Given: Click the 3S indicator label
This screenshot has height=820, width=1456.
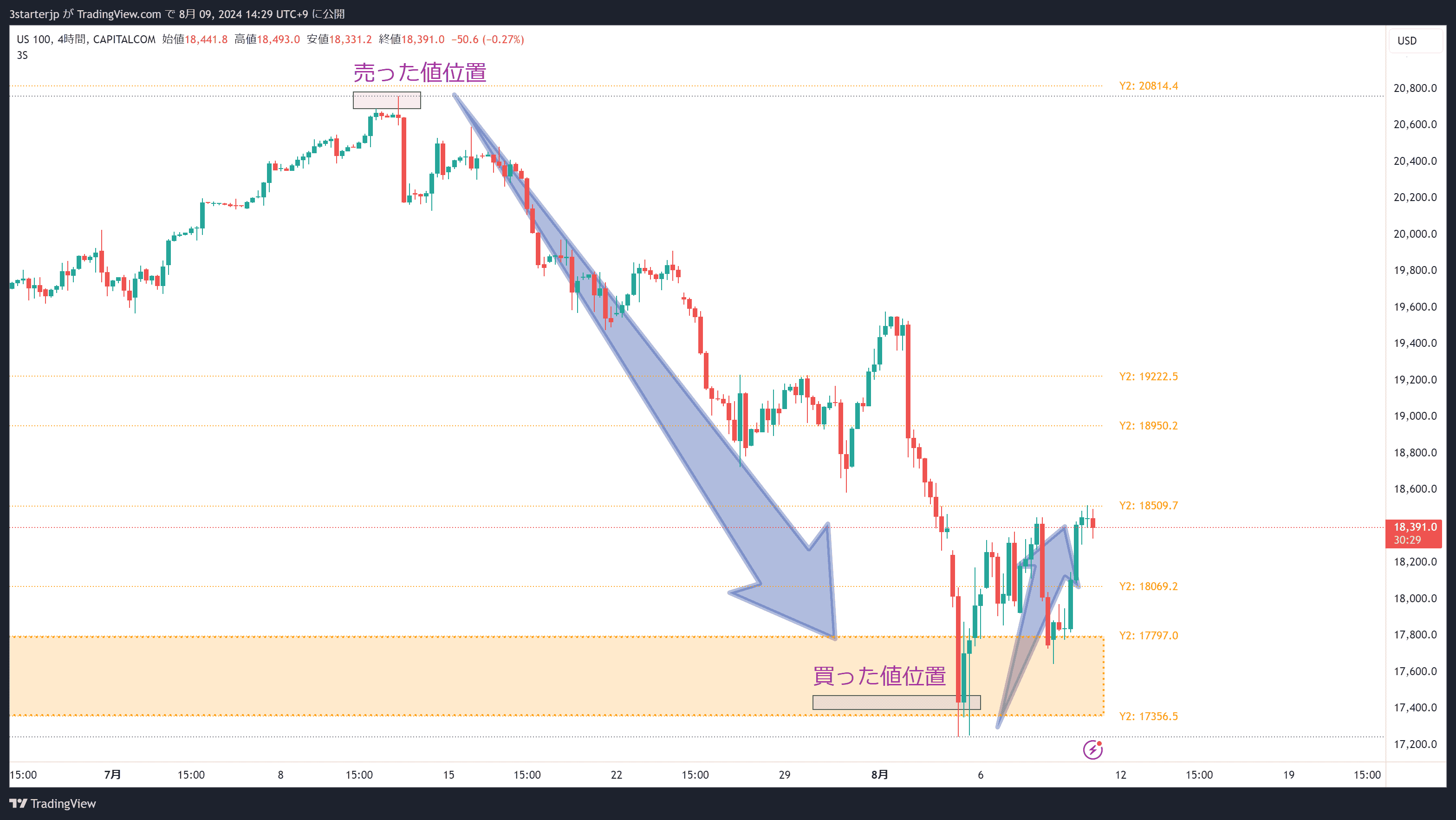Looking at the screenshot, I should 22,55.
